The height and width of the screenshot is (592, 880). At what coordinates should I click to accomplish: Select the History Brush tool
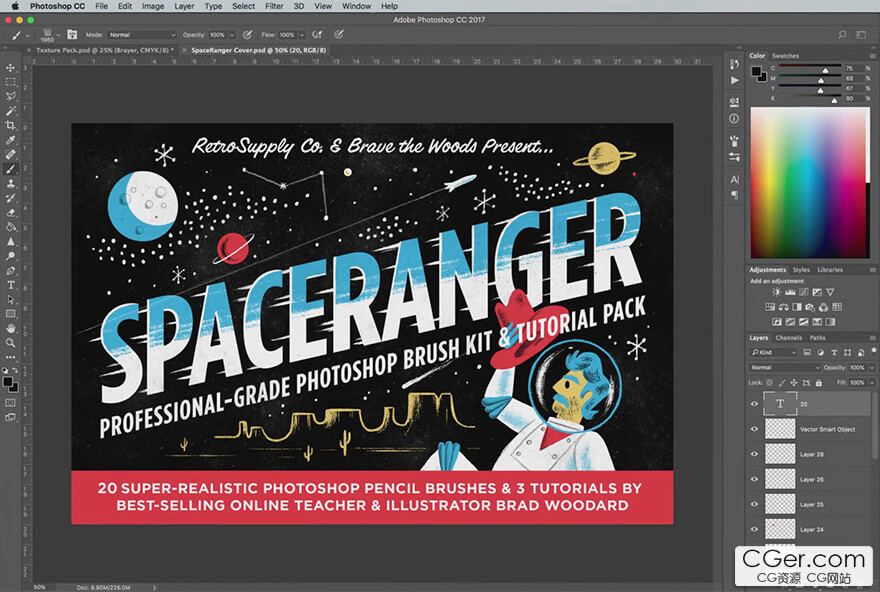click(11, 198)
